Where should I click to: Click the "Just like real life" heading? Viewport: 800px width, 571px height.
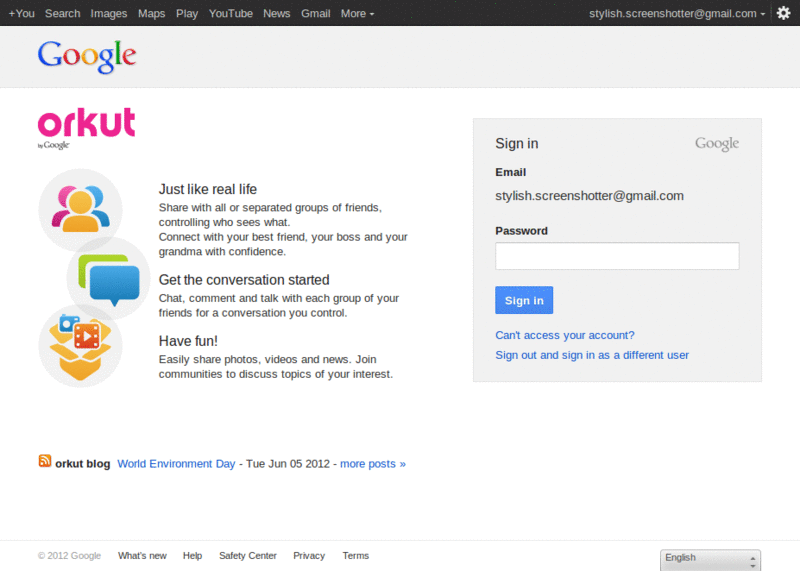tap(208, 189)
